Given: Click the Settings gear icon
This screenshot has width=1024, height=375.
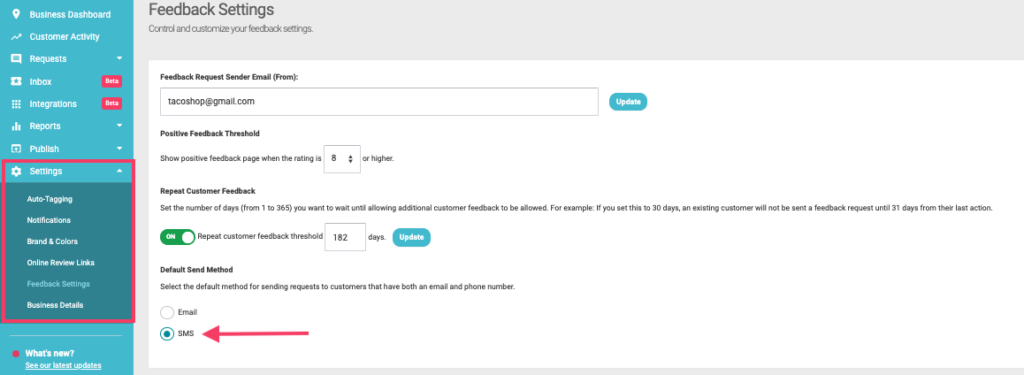Looking at the screenshot, I should click(16, 171).
